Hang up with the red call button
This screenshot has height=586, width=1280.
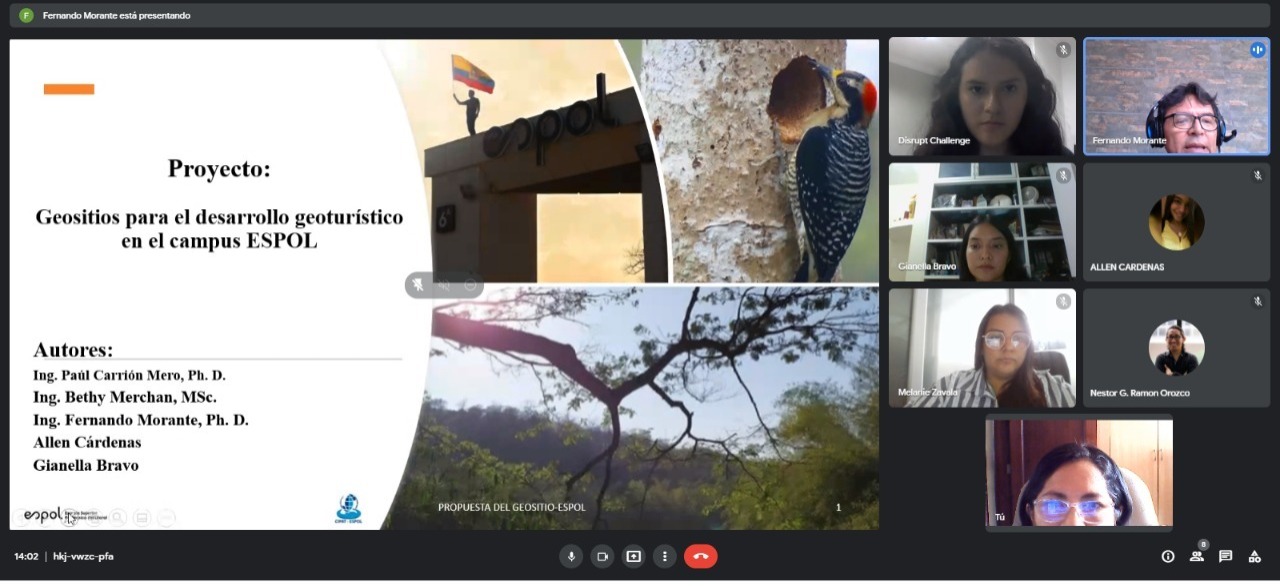pyautogui.click(x=700, y=556)
